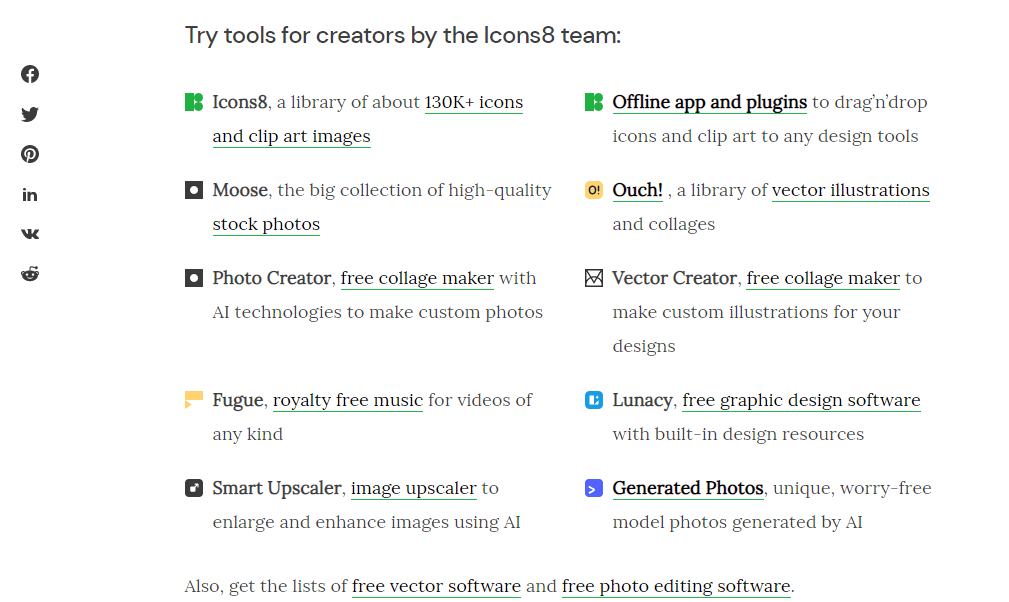Click the green Icons8 logo icon beside Icons8
The height and width of the screenshot is (602, 1009).
coord(194,102)
